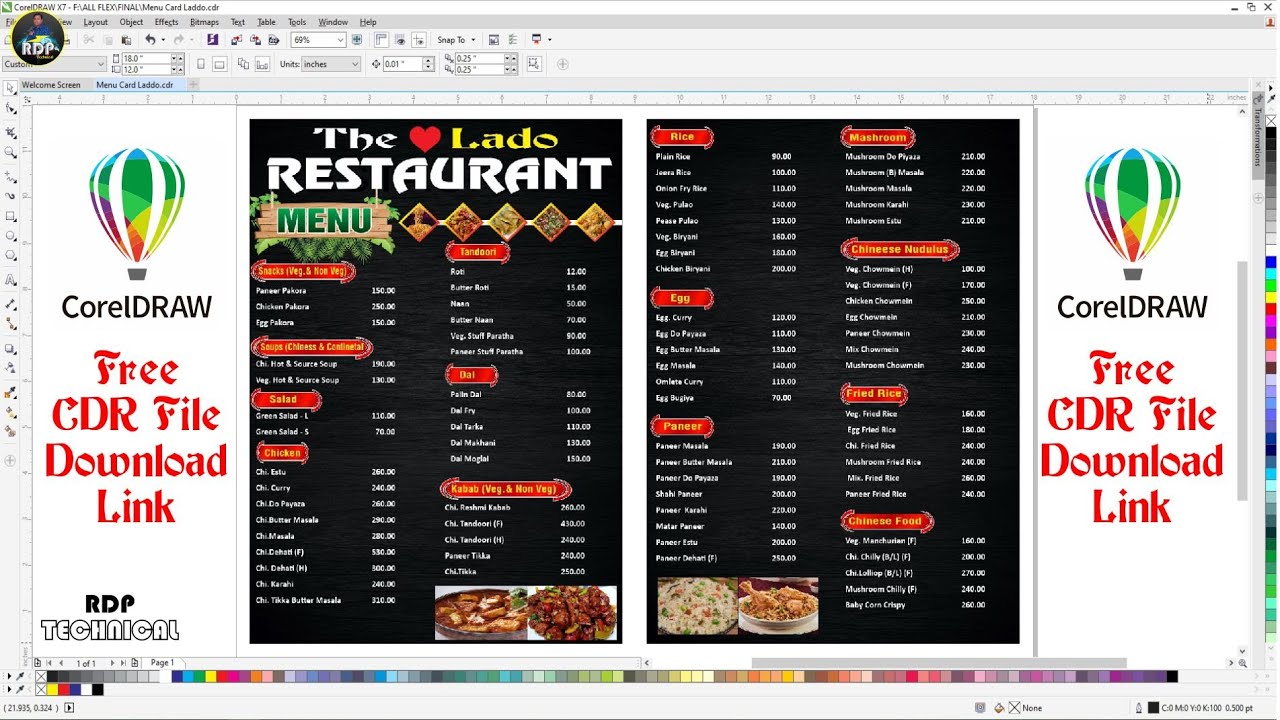Open the zoom level 69% dropdown
The height and width of the screenshot is (720, 1280).
pos(340,40)
